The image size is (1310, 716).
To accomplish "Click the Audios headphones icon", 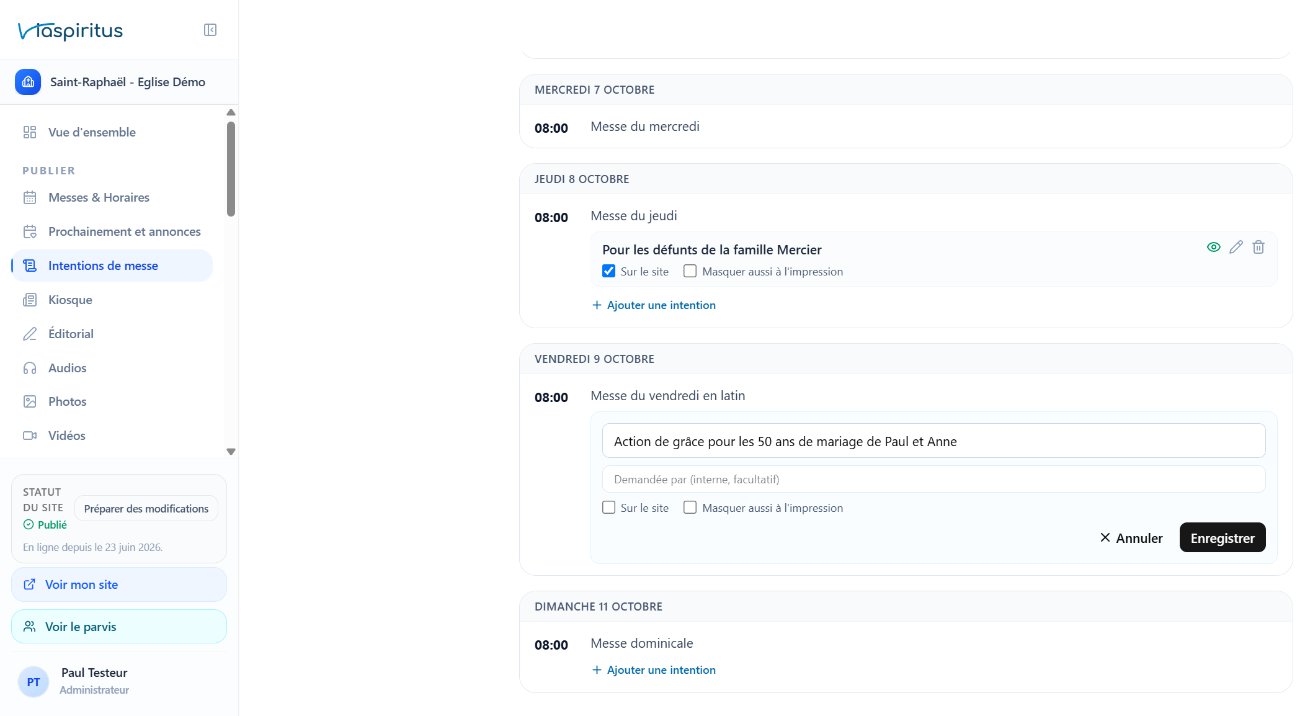I will click(30, 368).
